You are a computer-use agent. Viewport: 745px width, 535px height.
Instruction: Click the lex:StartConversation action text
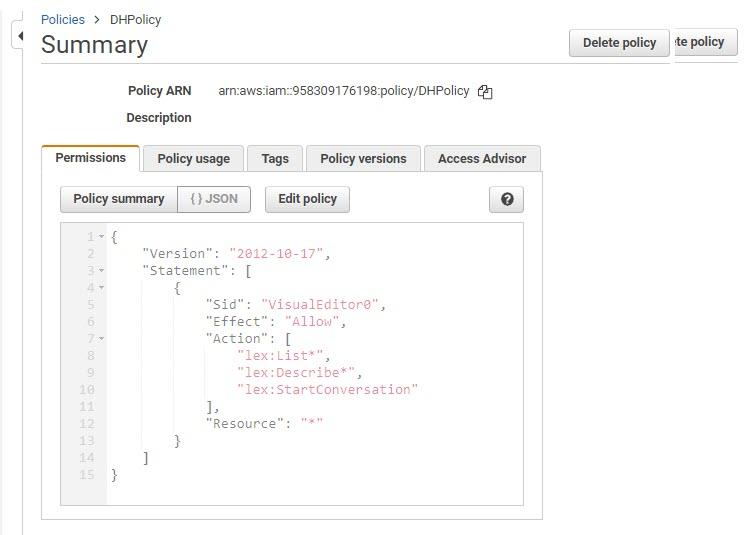click(x=327, y=390)
